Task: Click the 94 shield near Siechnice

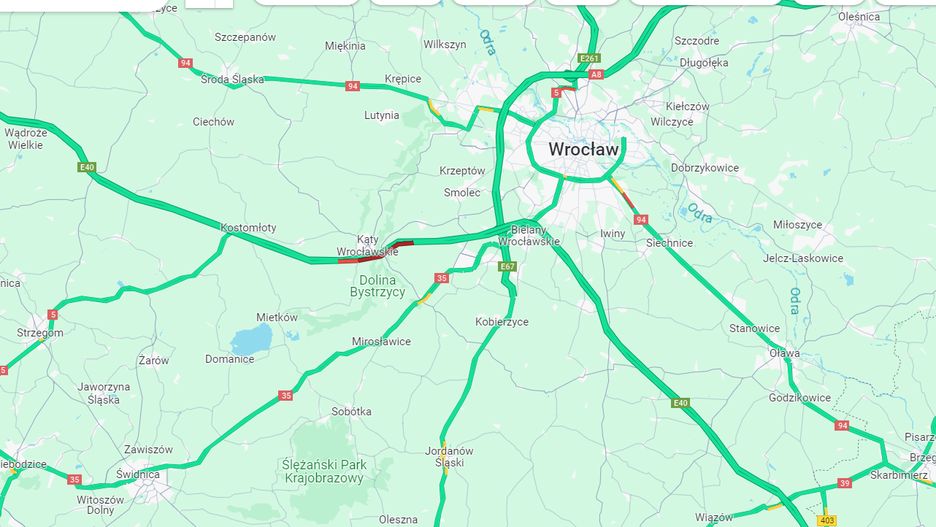Action: coord(641,220)
